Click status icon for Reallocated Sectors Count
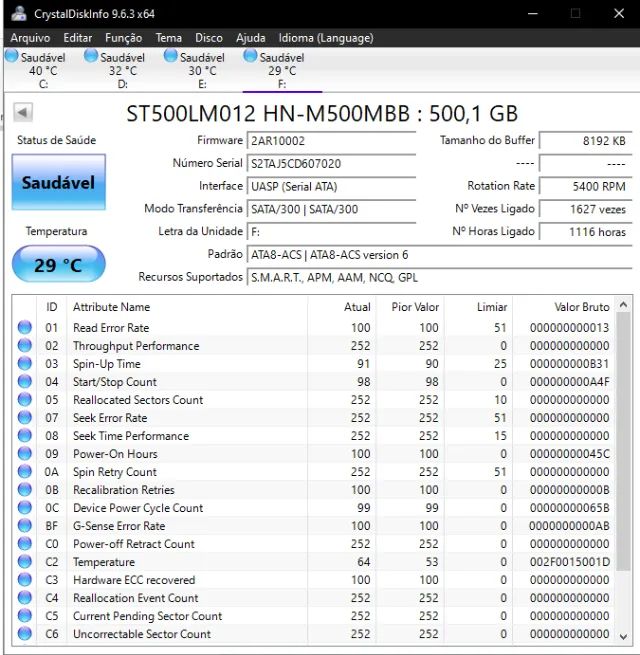This screenshot has height=655, width=640. (x=25, y=399)
